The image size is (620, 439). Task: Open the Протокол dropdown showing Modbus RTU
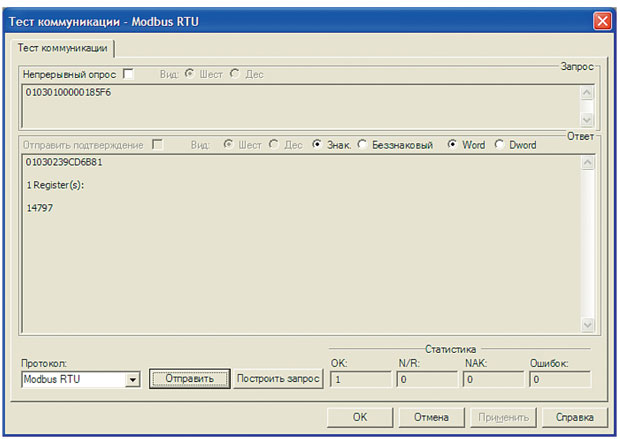pos(133,380)
